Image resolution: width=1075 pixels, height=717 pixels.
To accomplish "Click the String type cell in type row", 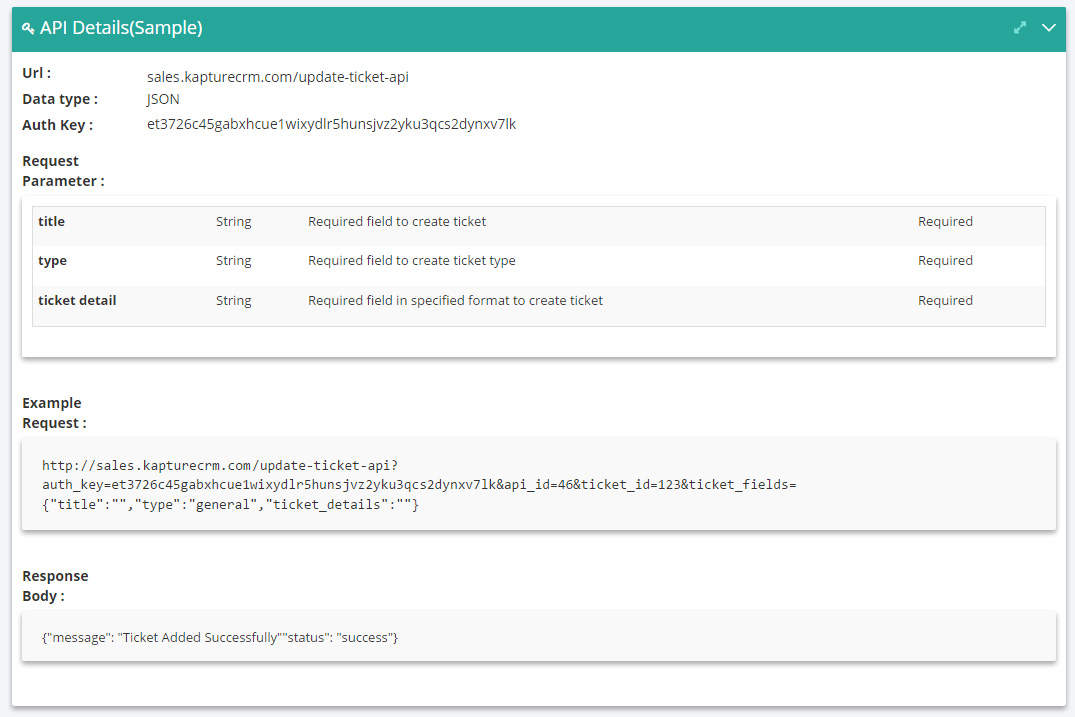I will point(234,260).
